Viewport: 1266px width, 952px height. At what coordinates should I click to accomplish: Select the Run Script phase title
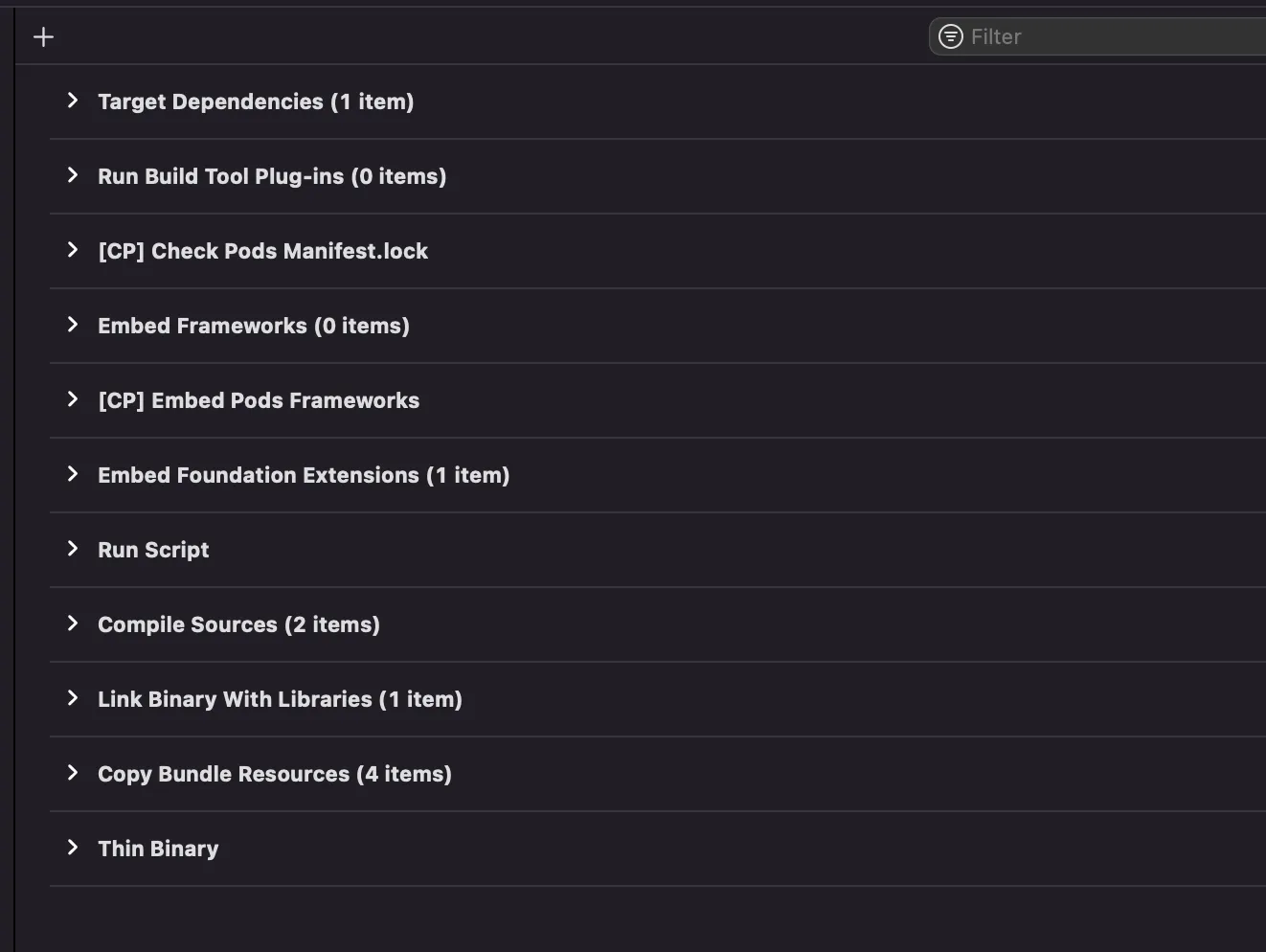click(153, 550)
